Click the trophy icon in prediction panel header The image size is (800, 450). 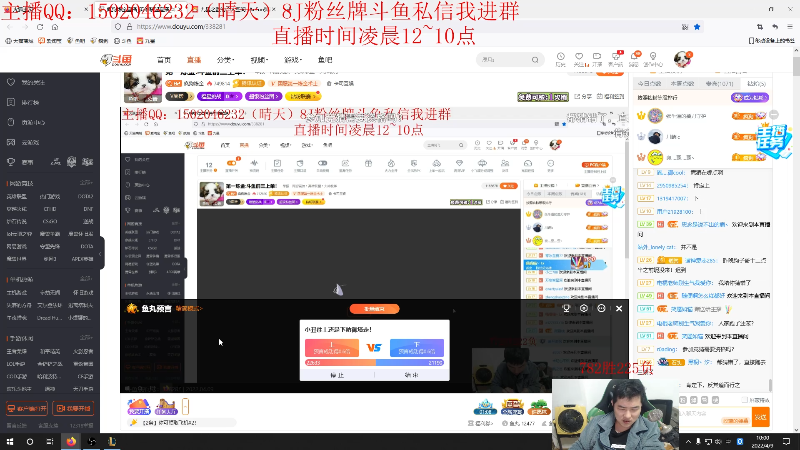tap(566, 308)
